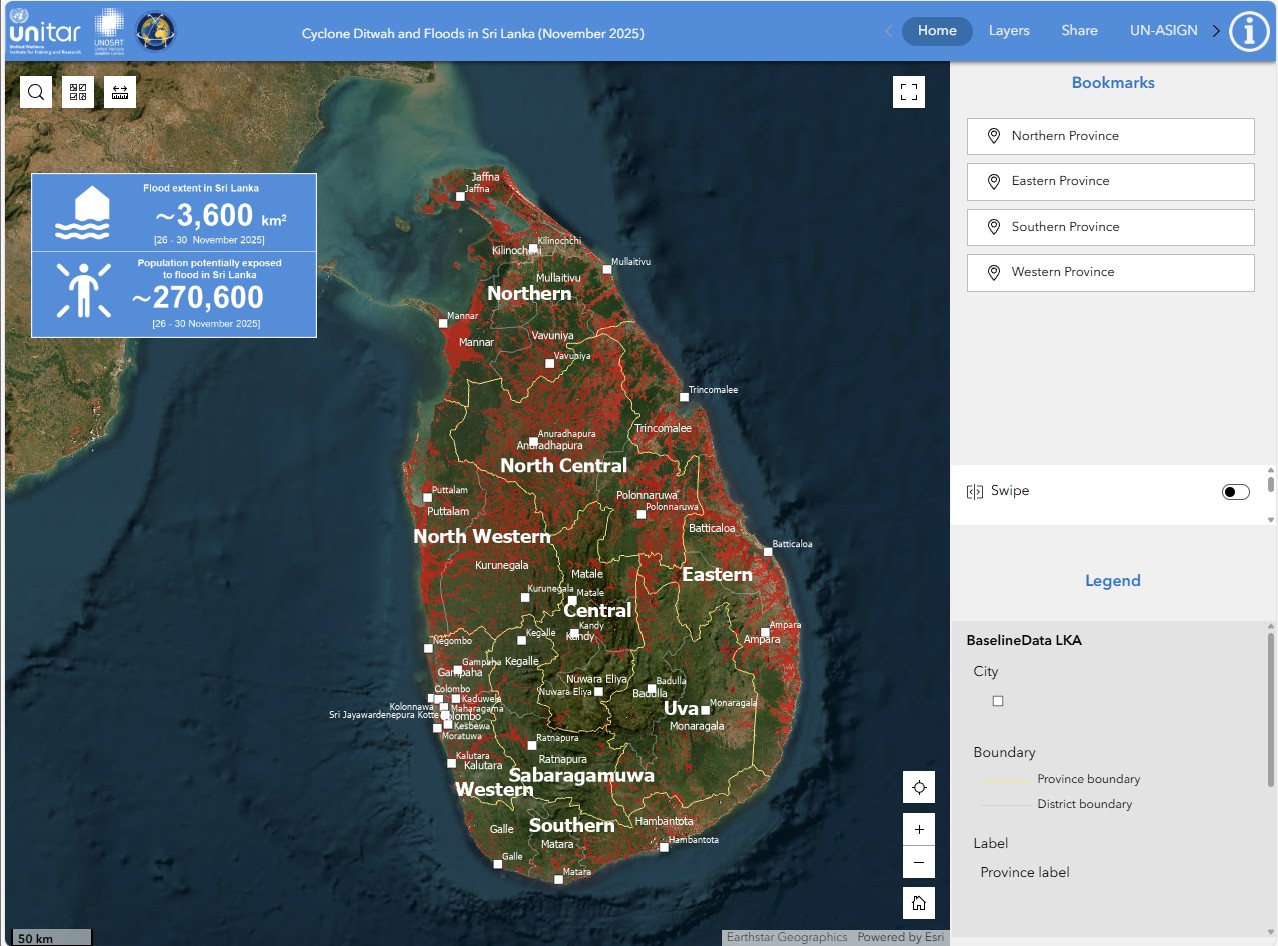The image size is (1278, 946).
Task: Open the map search tool
Action: [36, 92]
